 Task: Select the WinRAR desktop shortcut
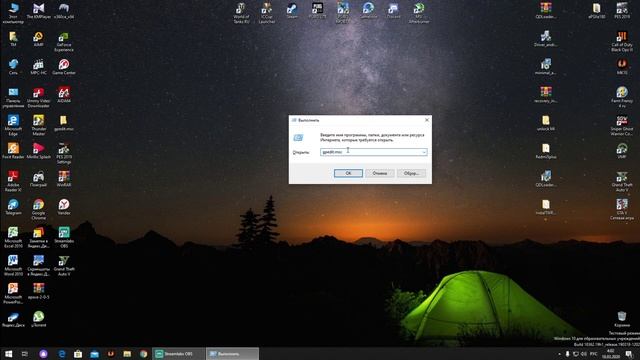coord(64,179)
